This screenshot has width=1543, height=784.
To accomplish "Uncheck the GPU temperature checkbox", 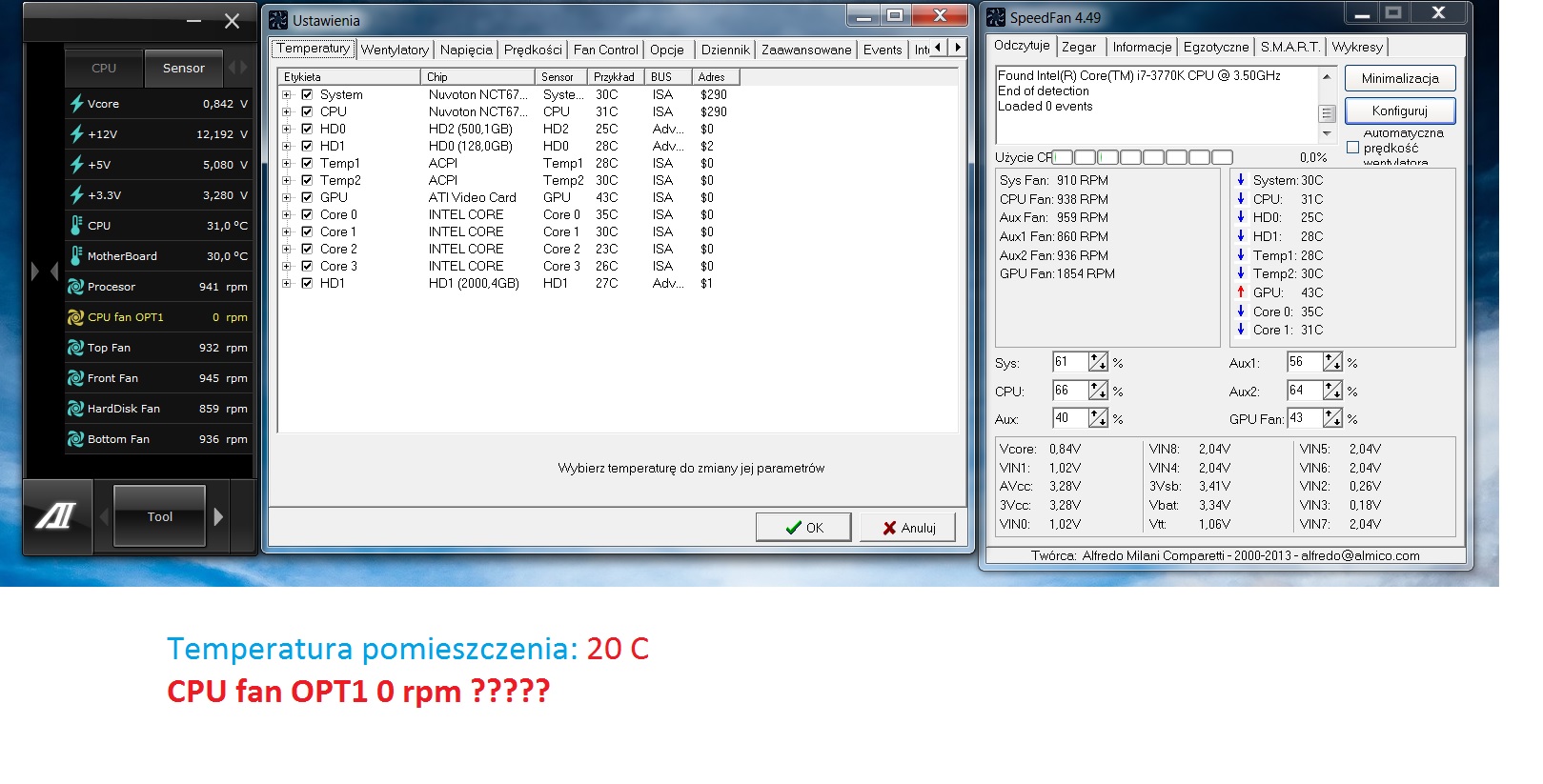I will 307,197.
